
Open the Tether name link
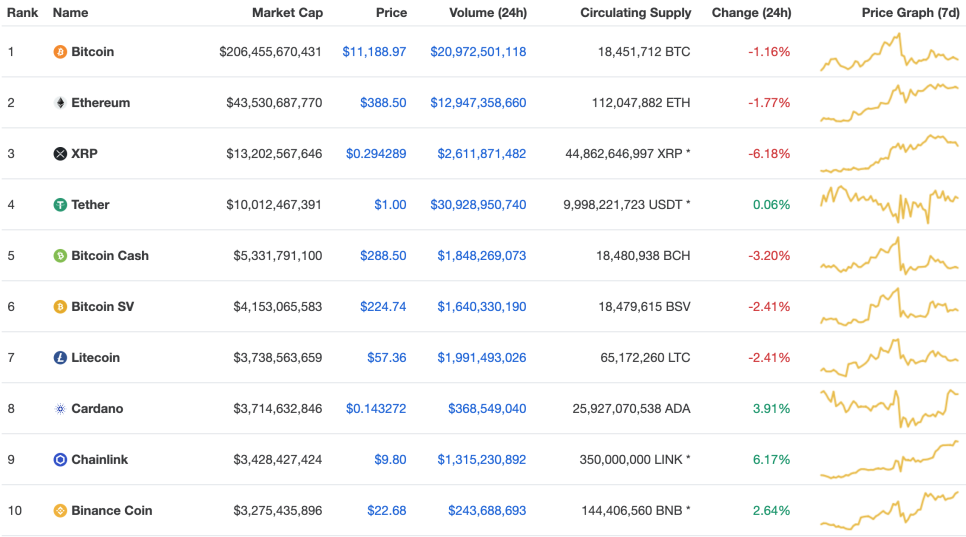[90, 205]
